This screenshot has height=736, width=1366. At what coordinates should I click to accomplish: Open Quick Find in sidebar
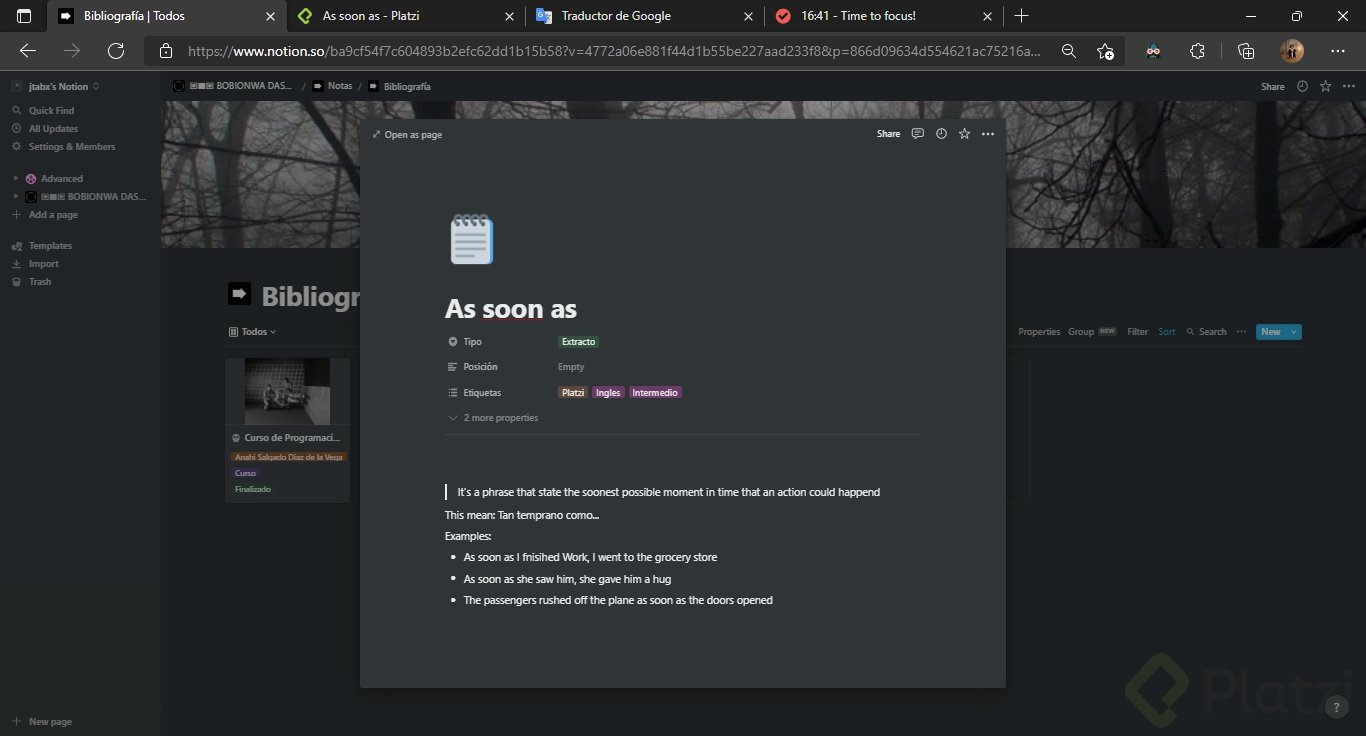click(51, 111)
